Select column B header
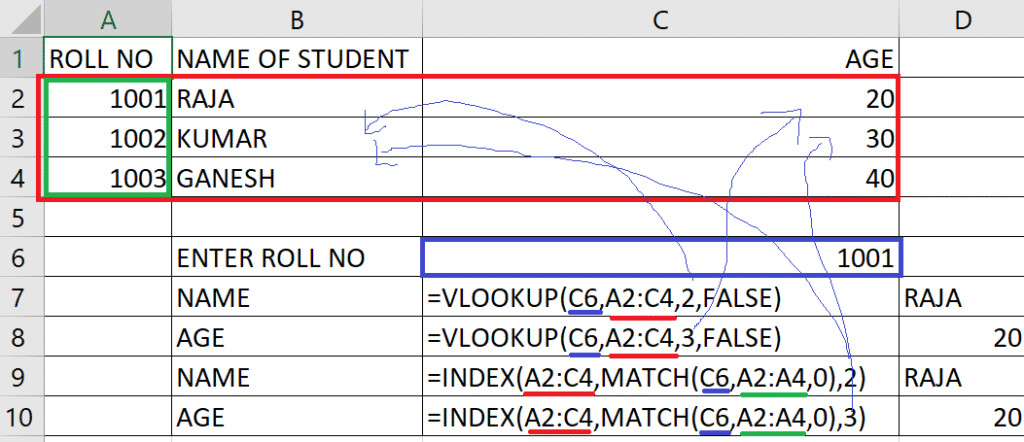The width and height of the screenshot is (1024, 442). [297, 20]
